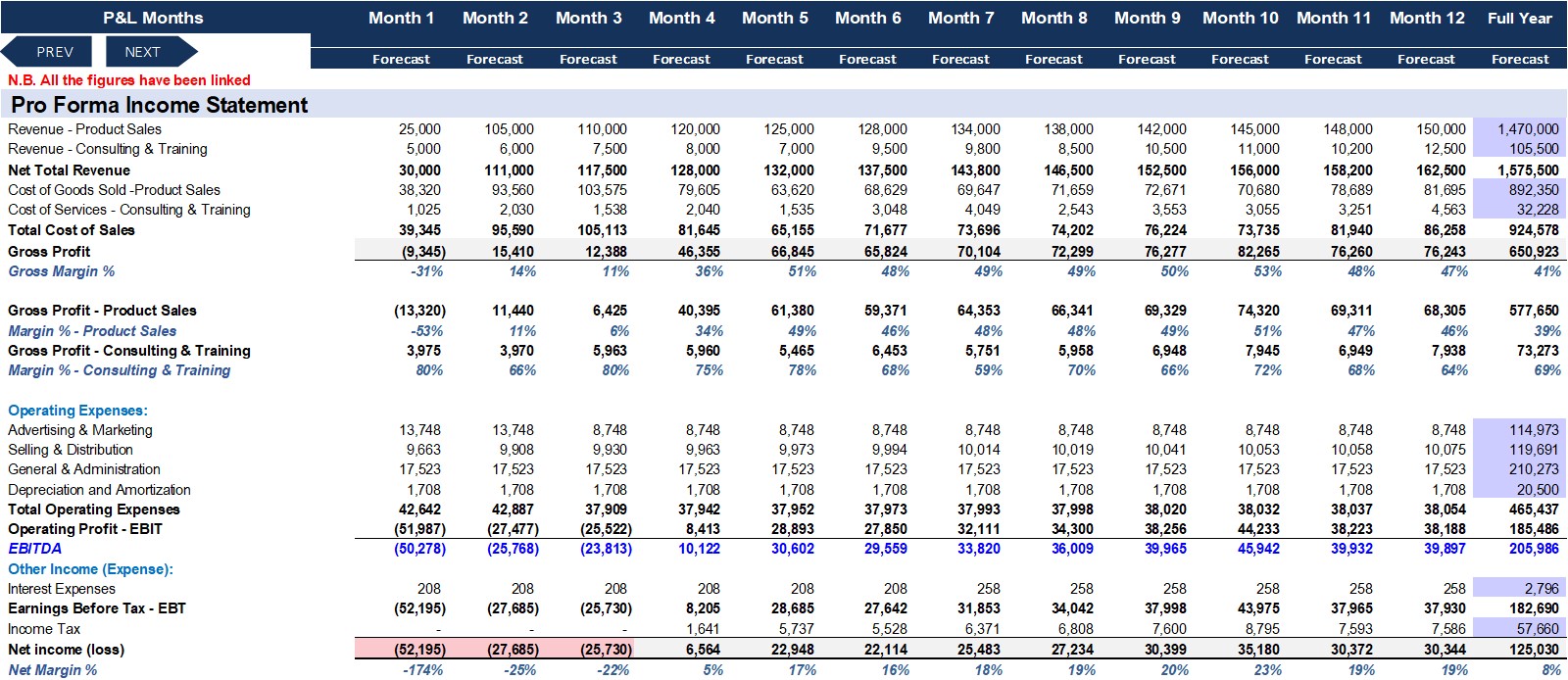Click Full Year product sales cell 1,470,000
Image resolution: width=1568 pixels, height=680 pixels.
click(x=1520, y=129)
